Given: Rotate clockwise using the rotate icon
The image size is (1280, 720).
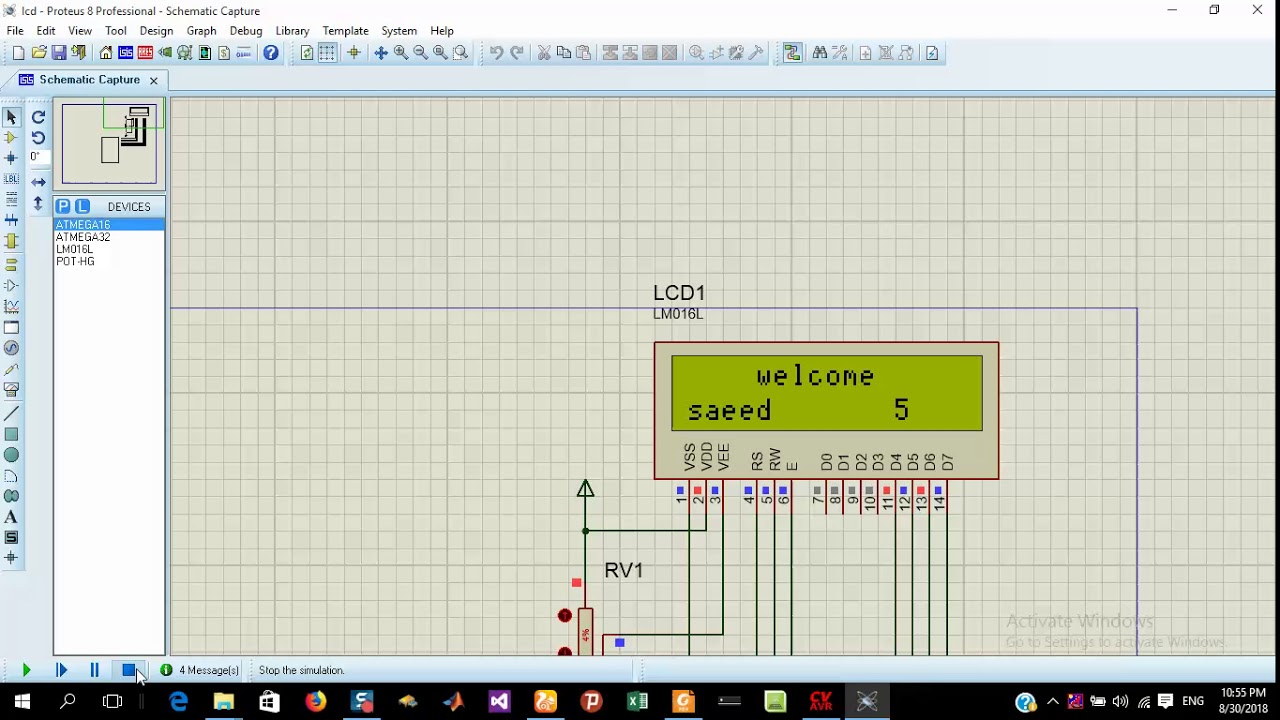Looking at the screenshot, I should (x=38, y=117).
